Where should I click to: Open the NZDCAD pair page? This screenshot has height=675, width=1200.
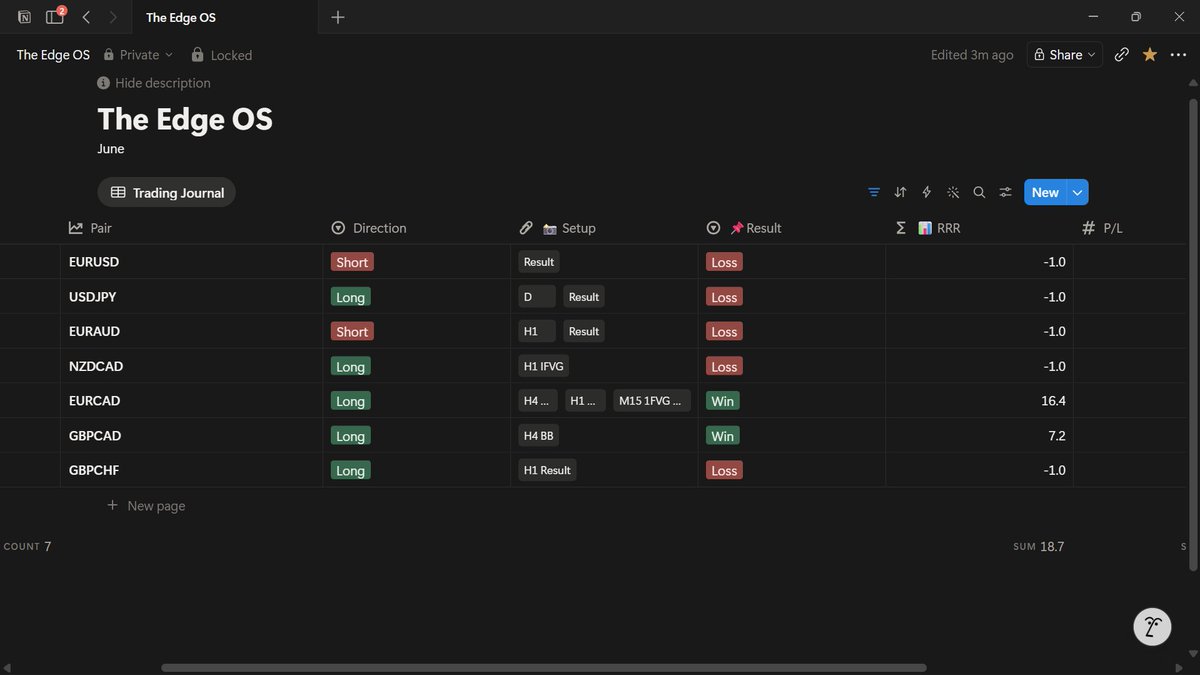96,366
